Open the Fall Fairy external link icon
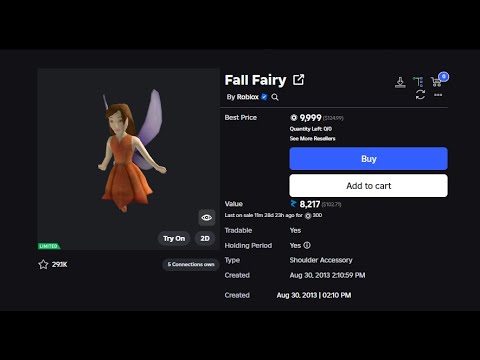 pyautogui.click(x=298, y=80)
